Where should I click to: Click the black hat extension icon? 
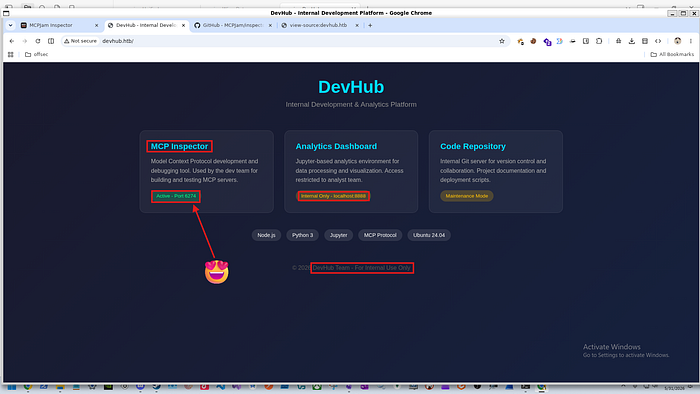pos(573,41)
